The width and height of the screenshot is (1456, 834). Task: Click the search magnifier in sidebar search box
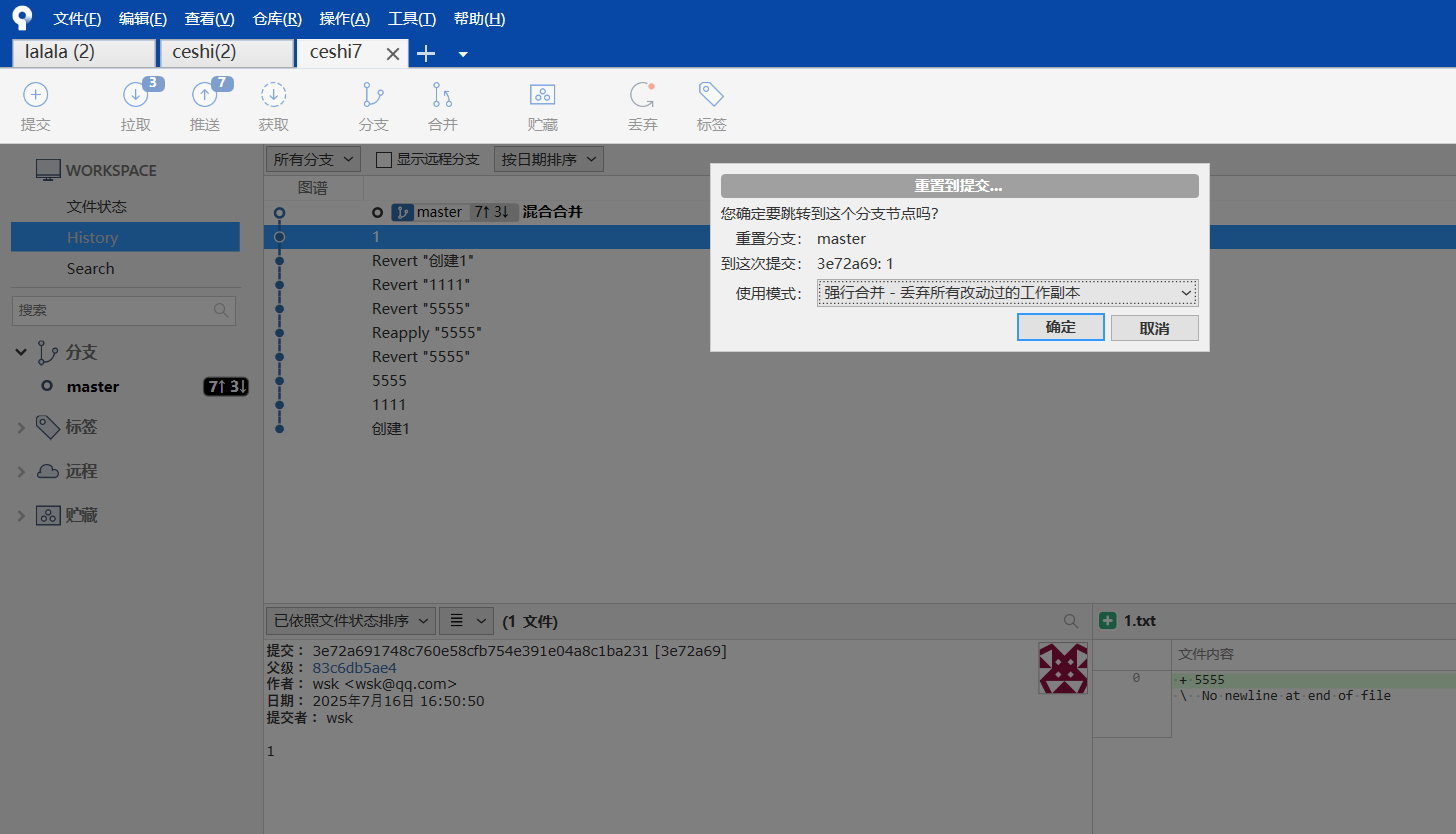pos(221,311)
